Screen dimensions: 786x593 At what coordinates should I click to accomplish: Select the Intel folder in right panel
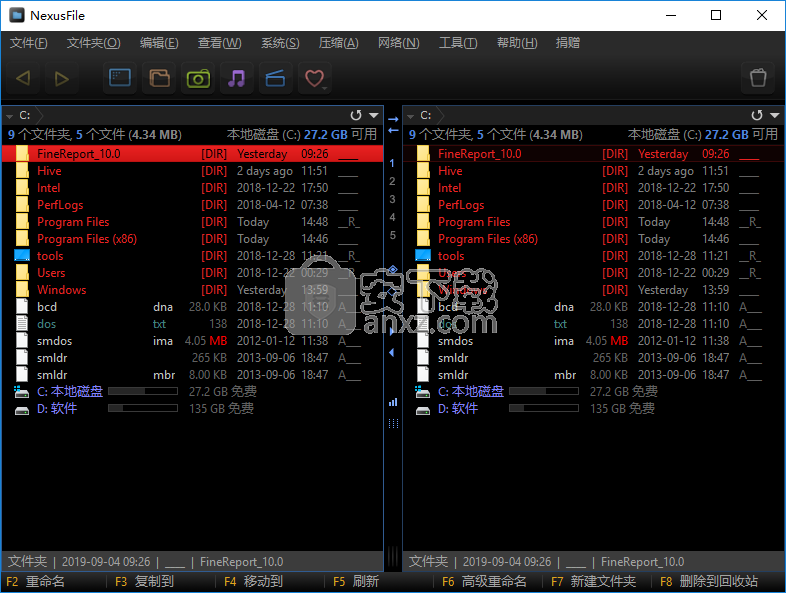pyautogui.click(x=594, y=188)
